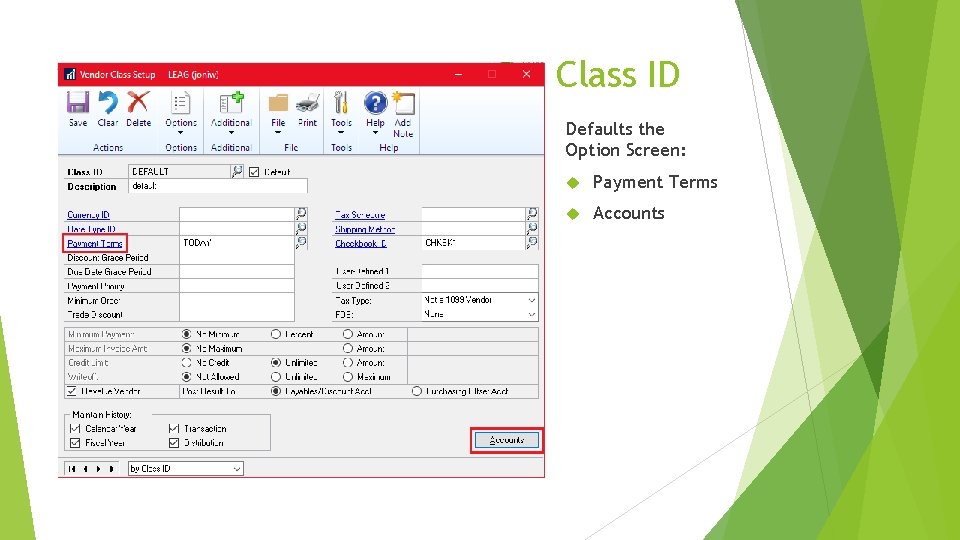Image resolution: width=960 pixels, height=540 pixels.
Task: Click the Clear undo-arrow icon
Action: pyautogui.click(x=108, y=102)
